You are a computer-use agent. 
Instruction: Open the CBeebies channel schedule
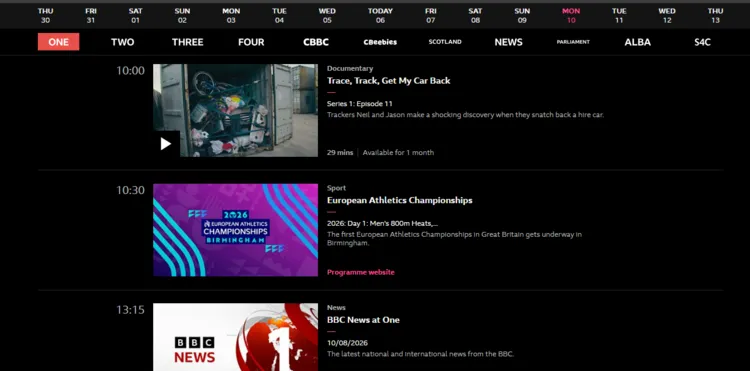380,42
